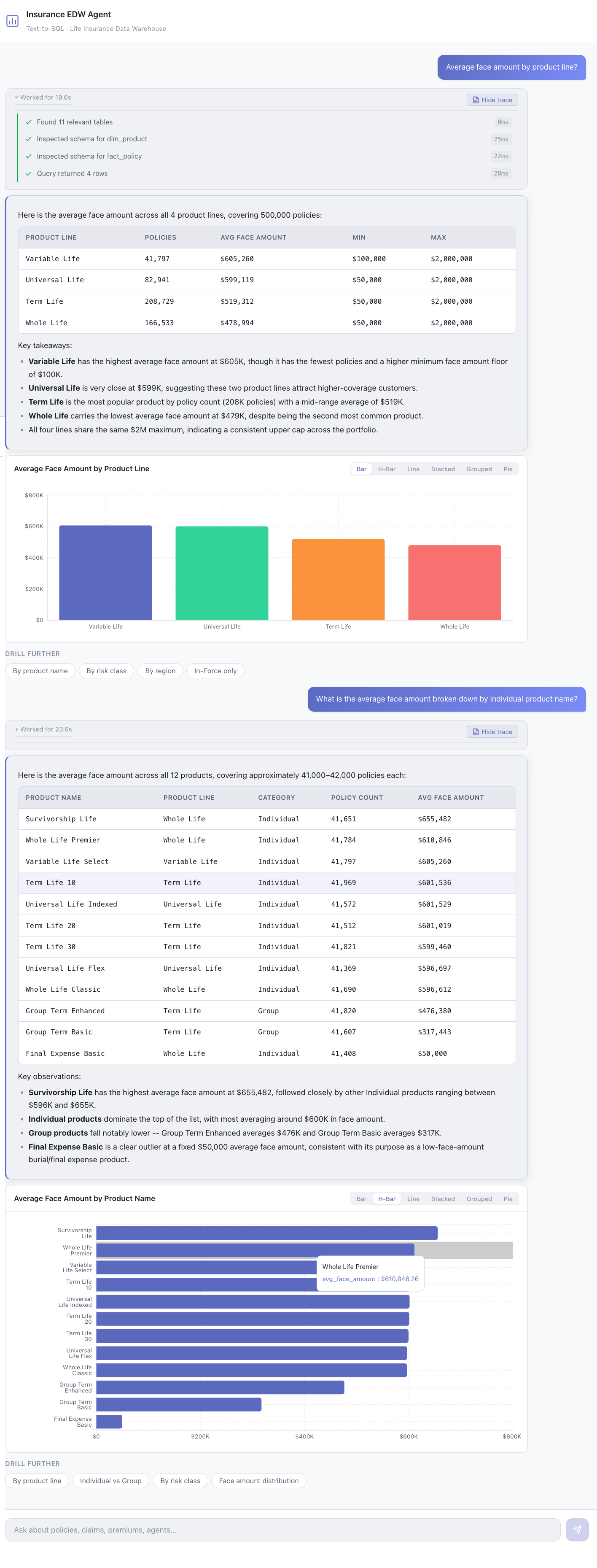Viewport: 597px width, 1568px height.
Task: Select Bar tab on the Product Line chart
Action: (361, 470)
